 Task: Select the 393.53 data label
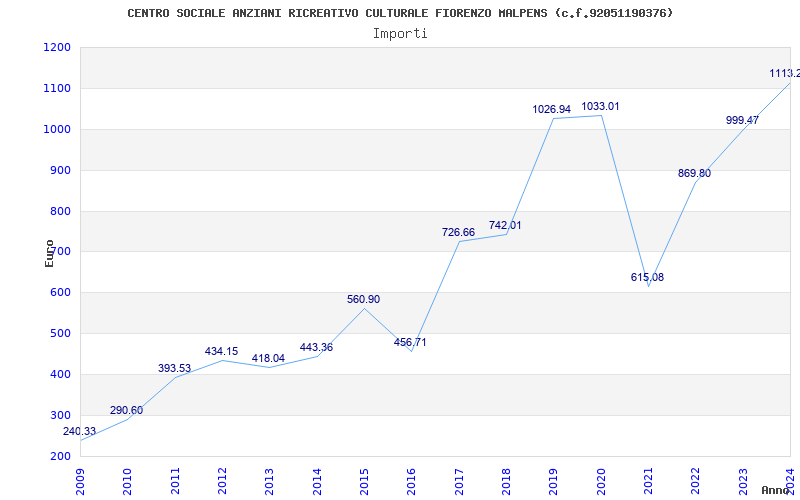[174, 368]
